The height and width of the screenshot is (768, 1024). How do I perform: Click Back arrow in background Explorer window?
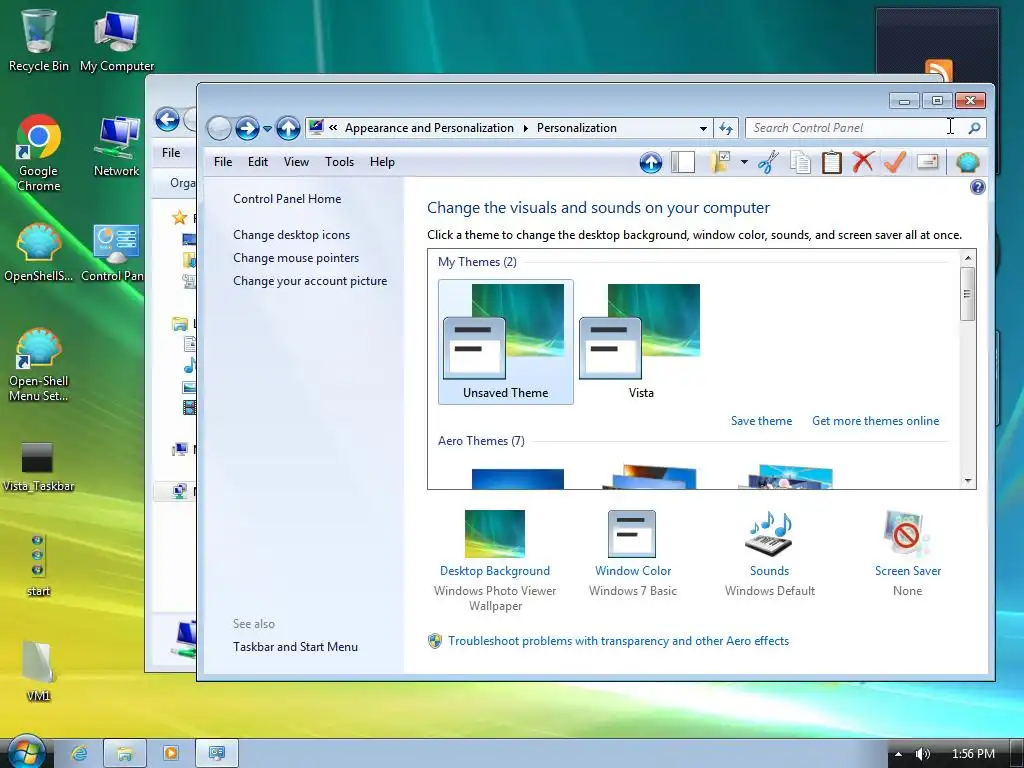(x=167, y=120)
